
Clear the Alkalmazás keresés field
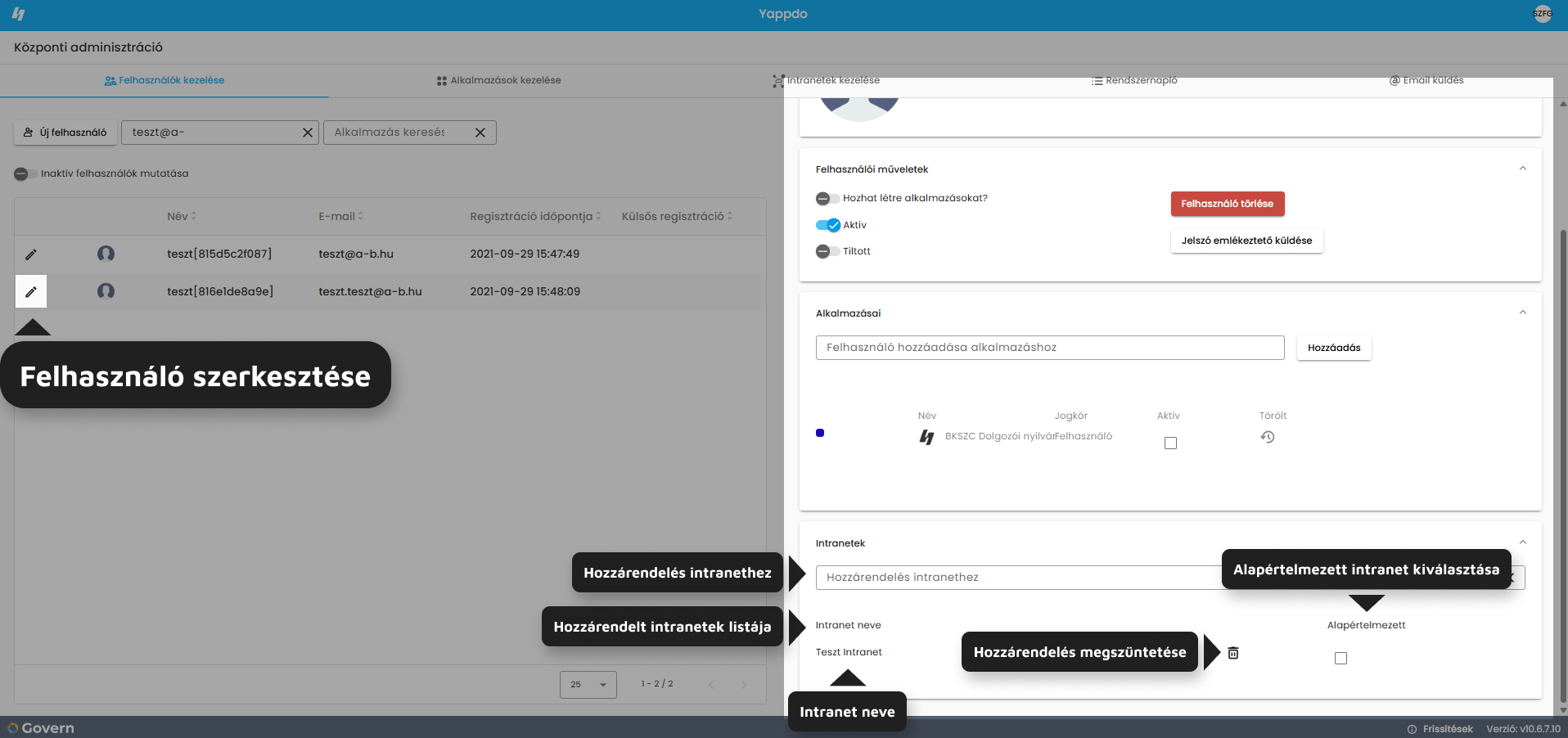pyautogui.click(x=480, y=133)
